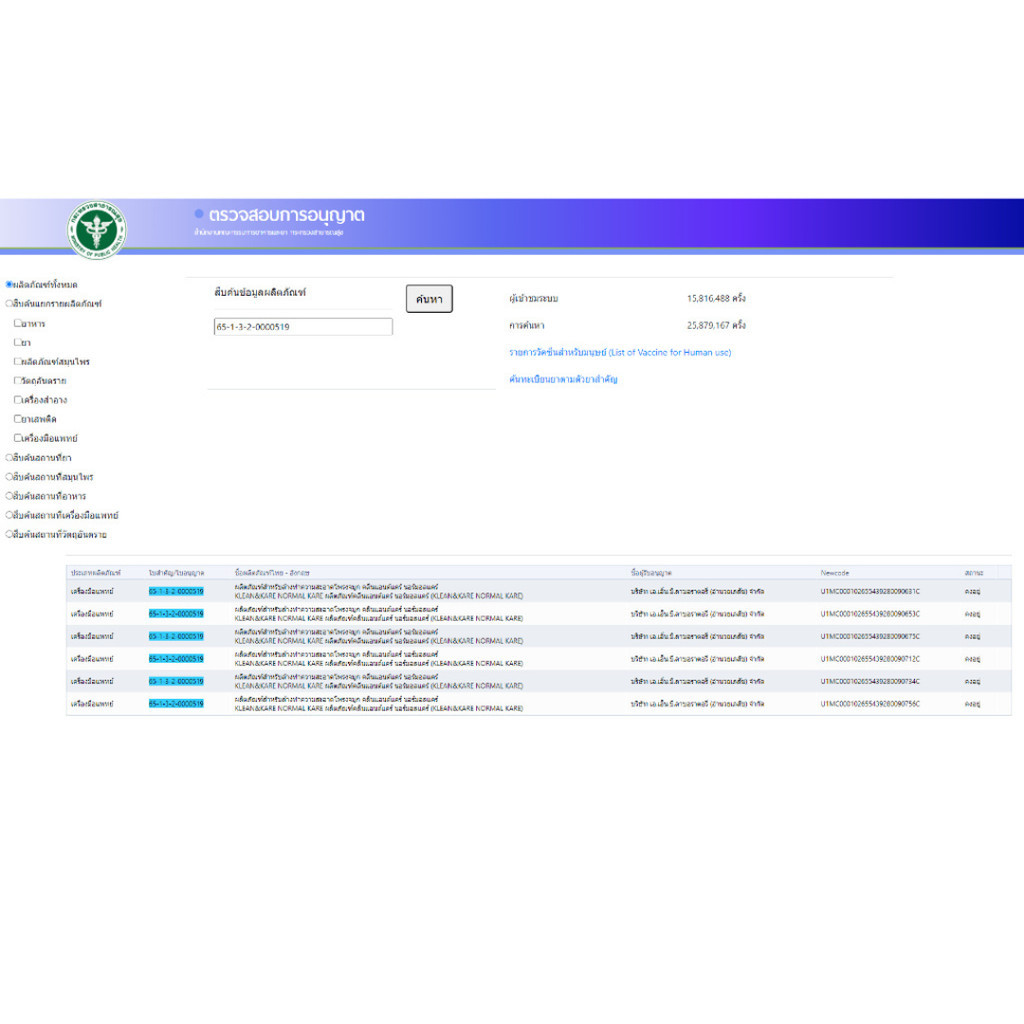This screenshot has height=1024, width=1024.
Task: Check the วัตถุอันตราย checkbox
Action: (x=18, y=380)
